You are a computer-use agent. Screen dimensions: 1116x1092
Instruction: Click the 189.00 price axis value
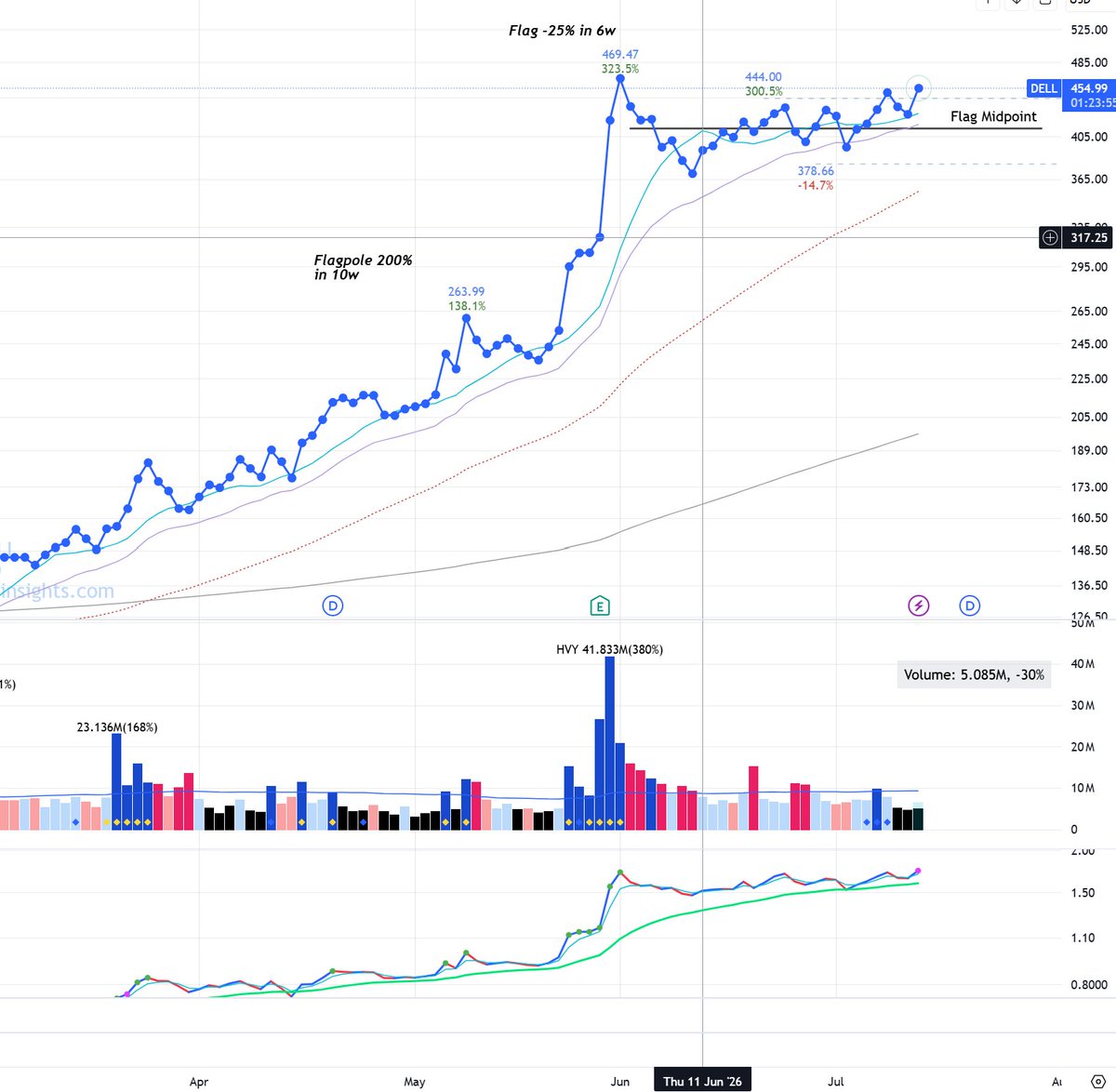tap(1088, 451)
